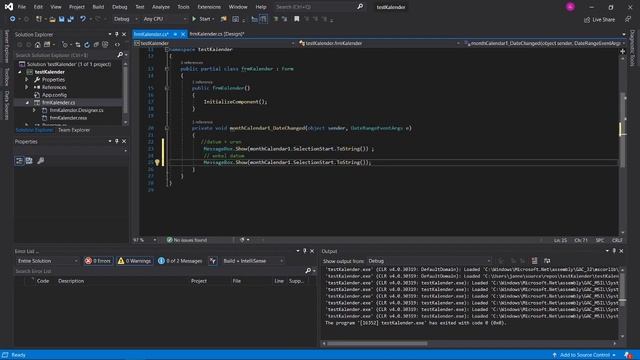Open the File menu
The height and width of the screenshot is (360, 640).
(22, 7)
